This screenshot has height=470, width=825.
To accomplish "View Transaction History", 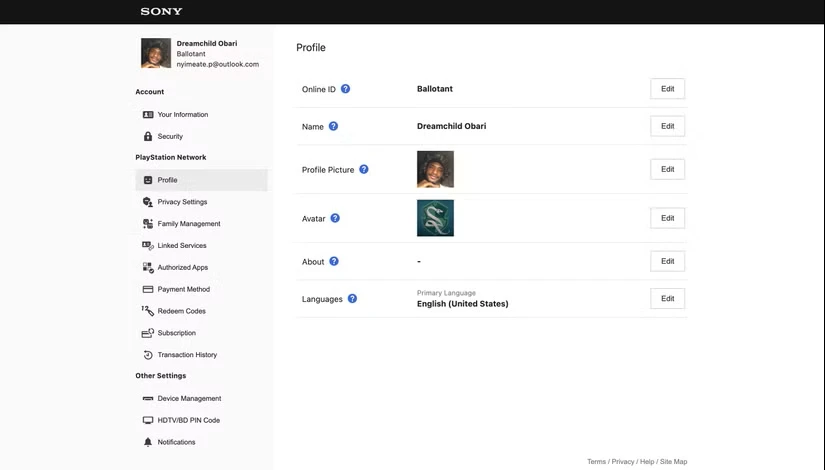I will (187, 355).
